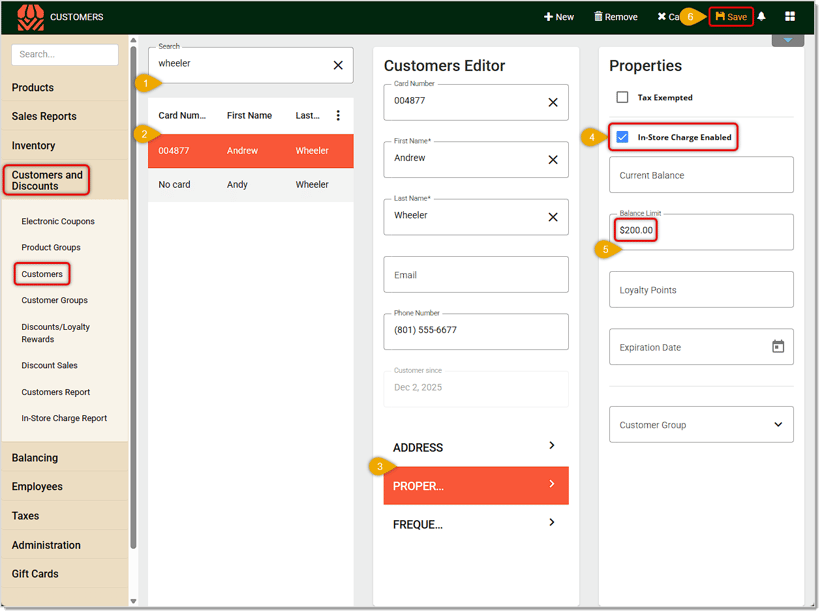Open the Expiration Date calendar picker
Image resolution: width=822 pixels, height=614 pixels.
[x=780, y=347]
